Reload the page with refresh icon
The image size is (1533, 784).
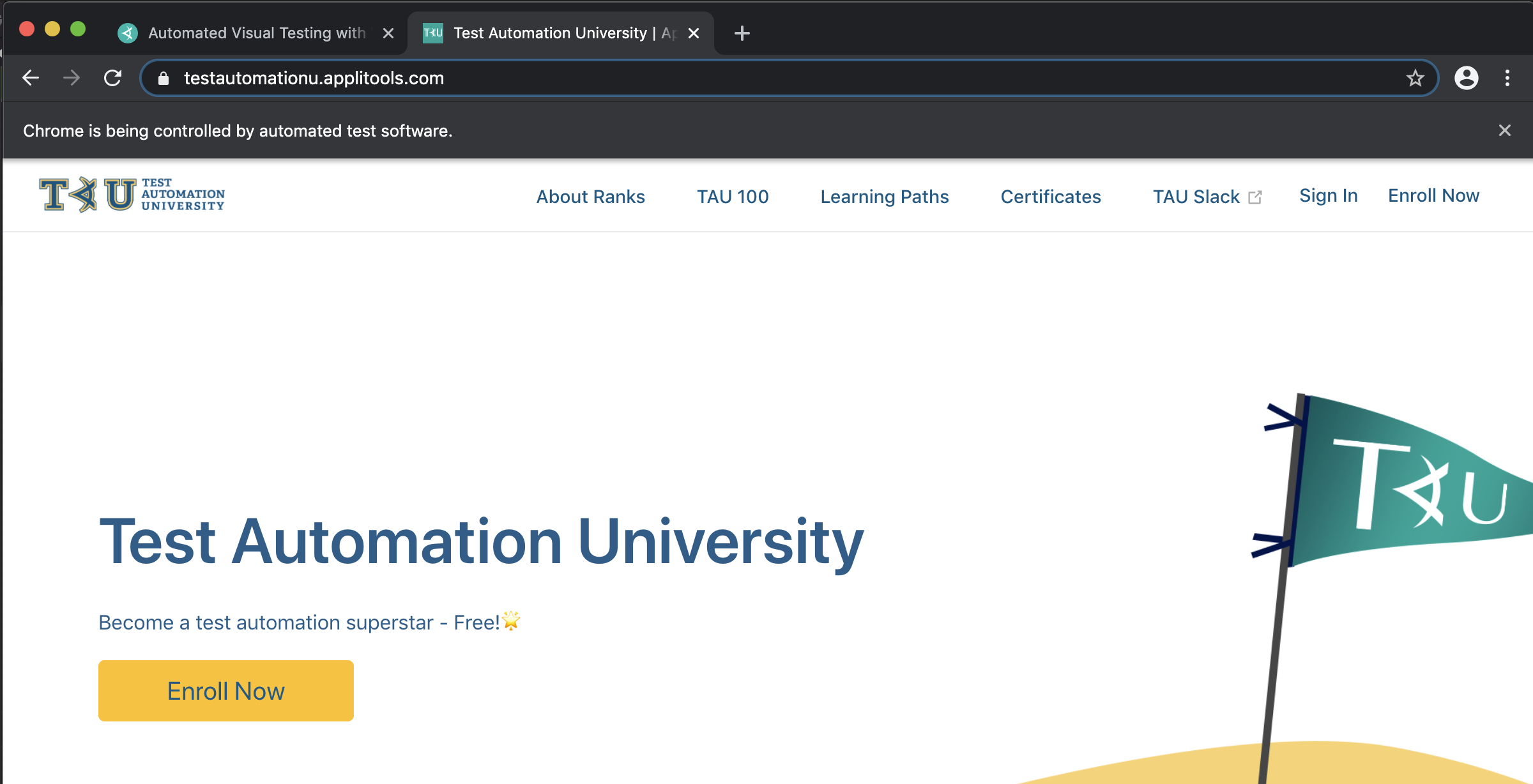point(113,78)
